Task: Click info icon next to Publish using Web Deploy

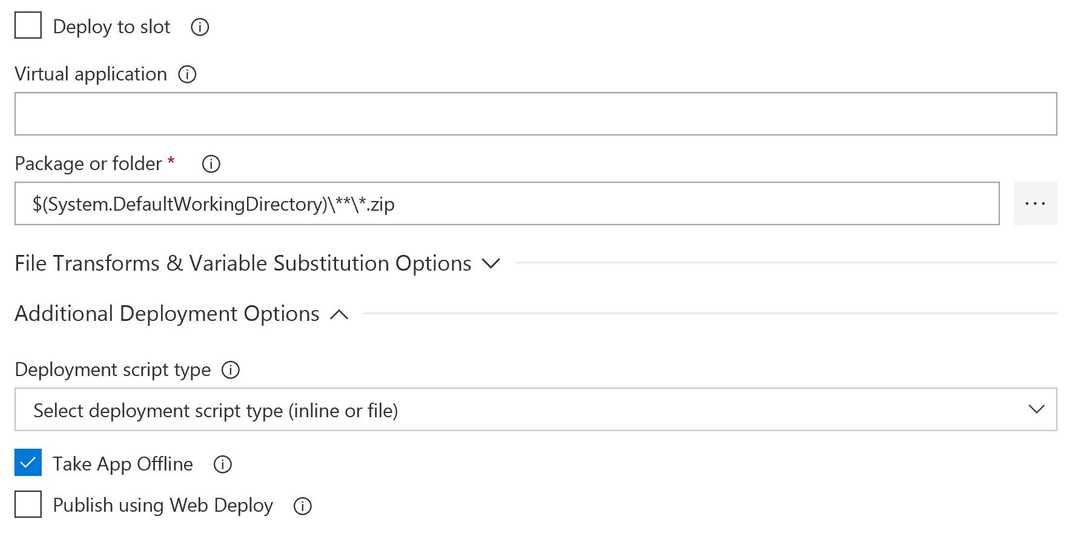Action: coord(303,506)
